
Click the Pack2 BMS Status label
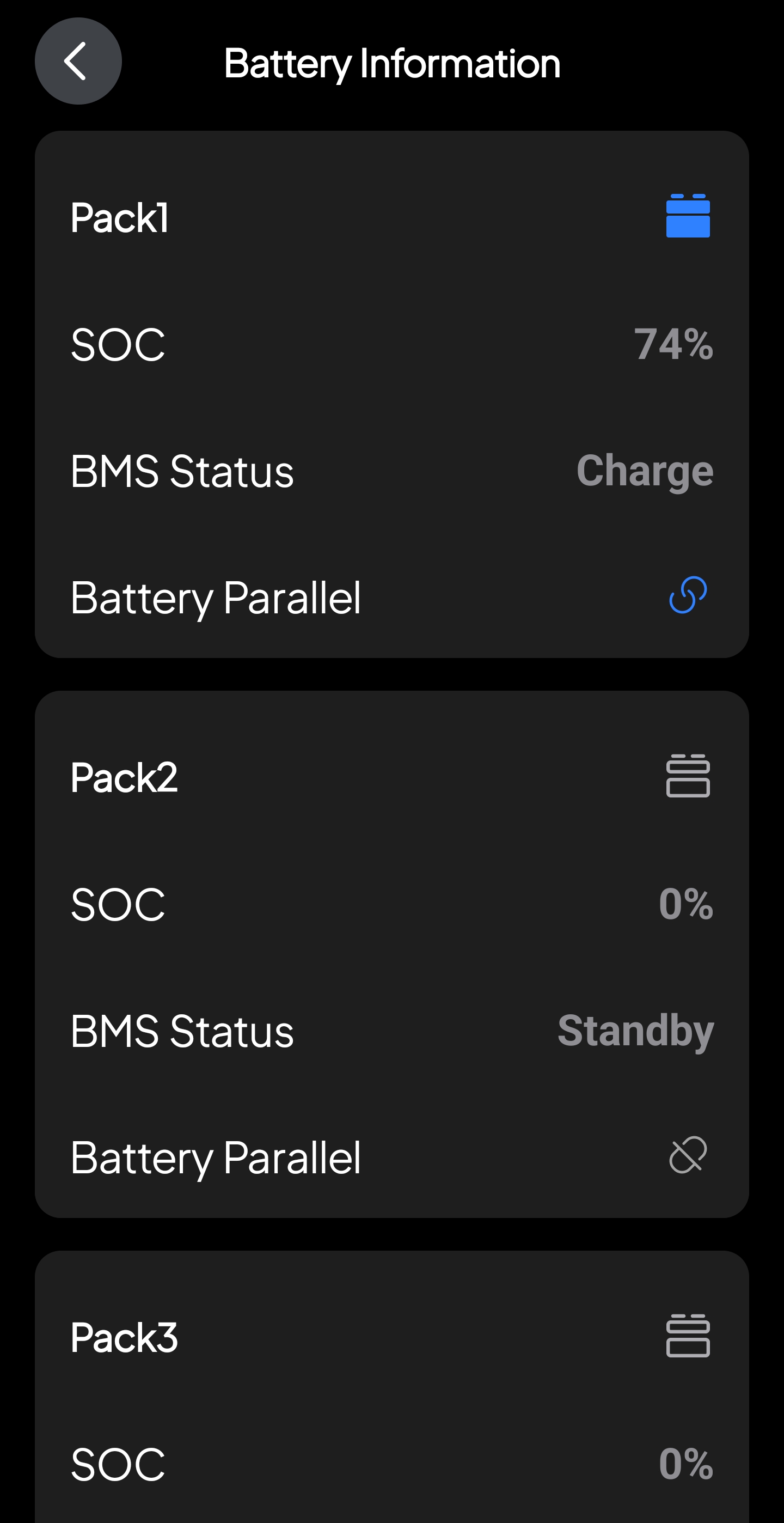click(182, 1031)
